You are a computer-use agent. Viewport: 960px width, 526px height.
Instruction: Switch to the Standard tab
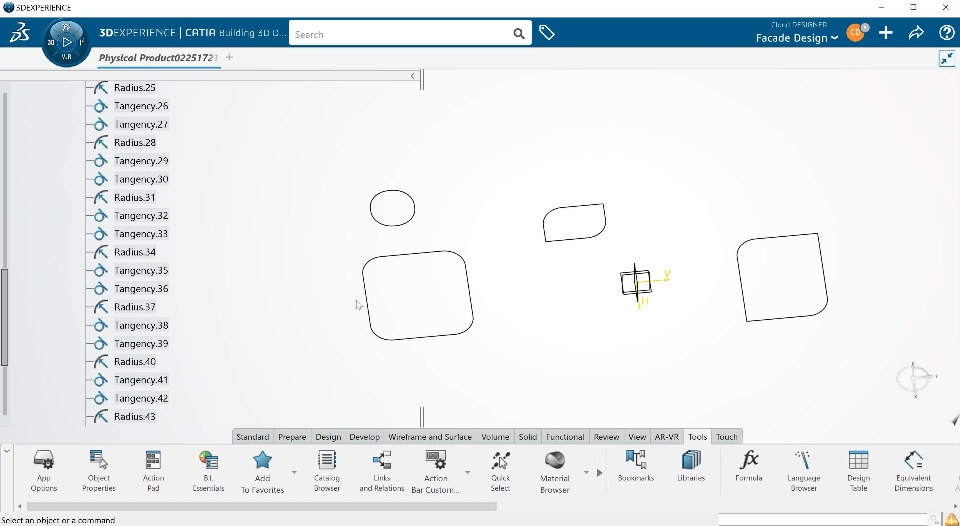(252, 437)
